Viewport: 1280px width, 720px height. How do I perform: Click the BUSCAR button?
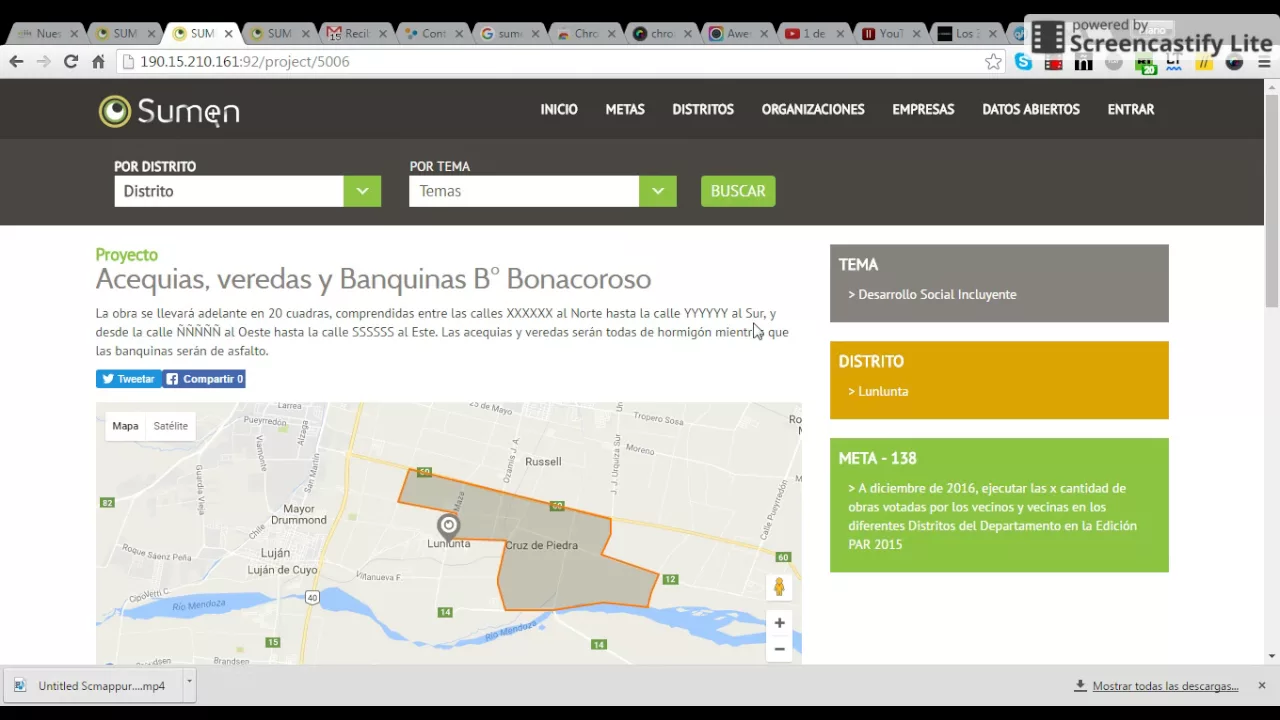click(x=738, y=191)
